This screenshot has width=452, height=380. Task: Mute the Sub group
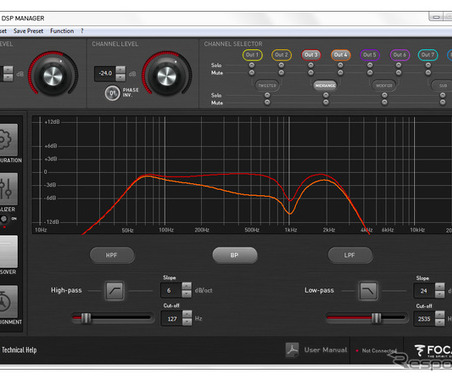click(443, 102)
